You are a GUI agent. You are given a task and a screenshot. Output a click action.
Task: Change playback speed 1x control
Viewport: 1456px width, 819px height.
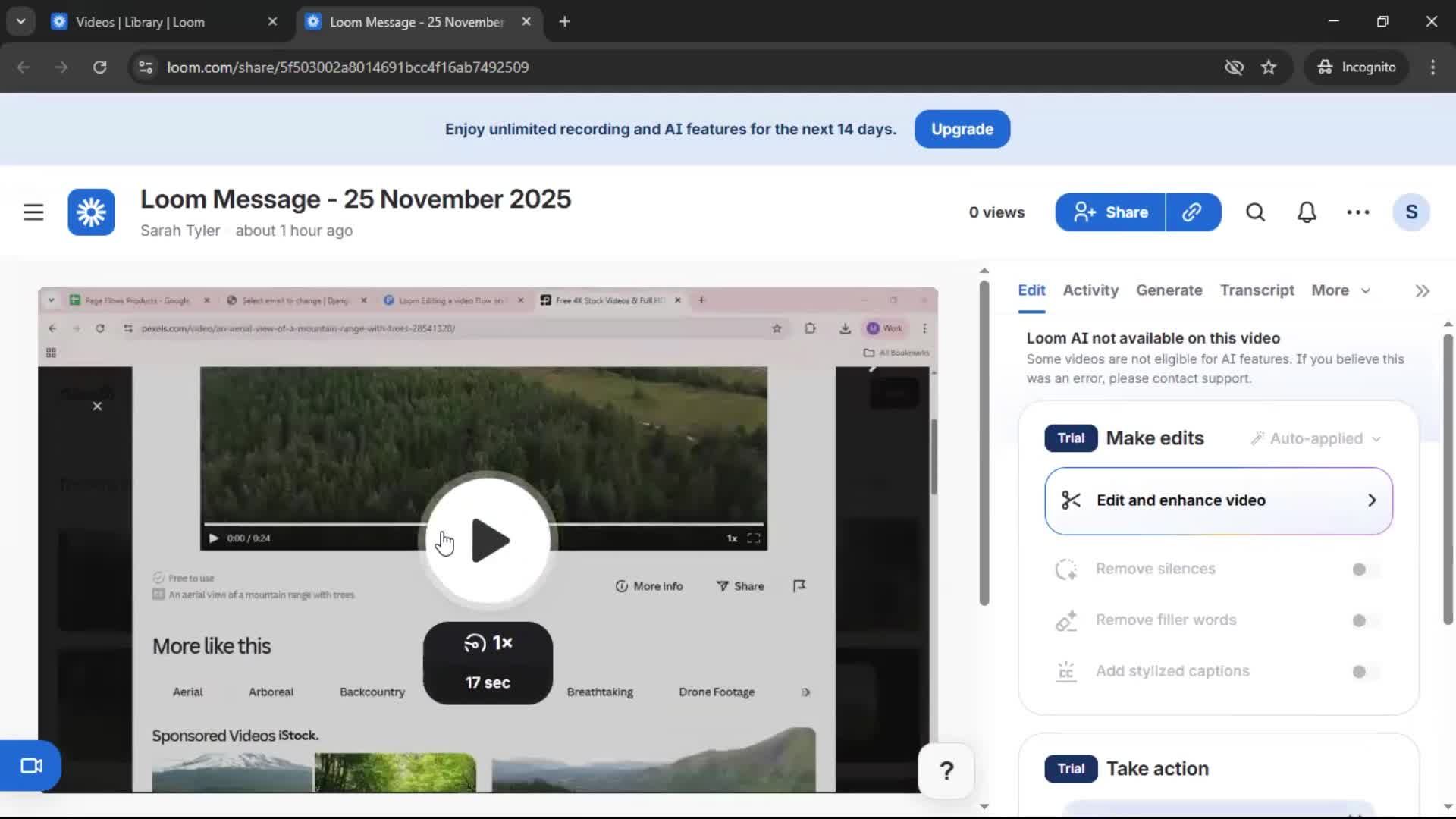(x=488, y=643)
